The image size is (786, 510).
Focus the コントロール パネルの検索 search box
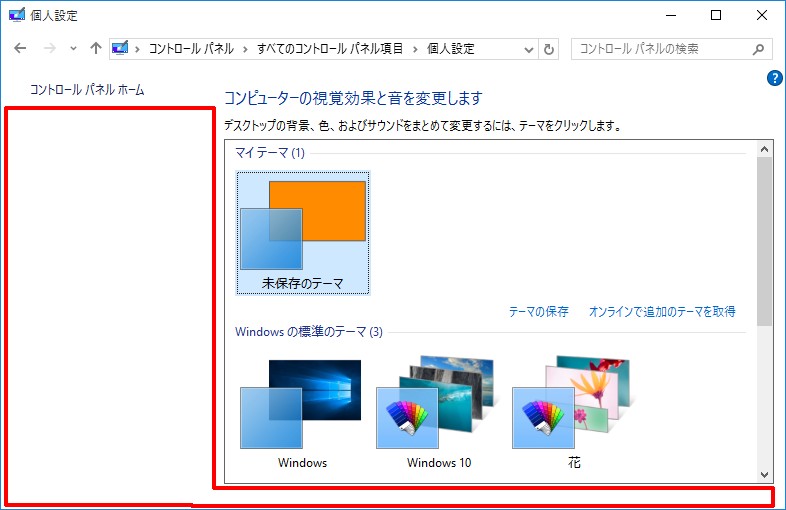(672, 49)
